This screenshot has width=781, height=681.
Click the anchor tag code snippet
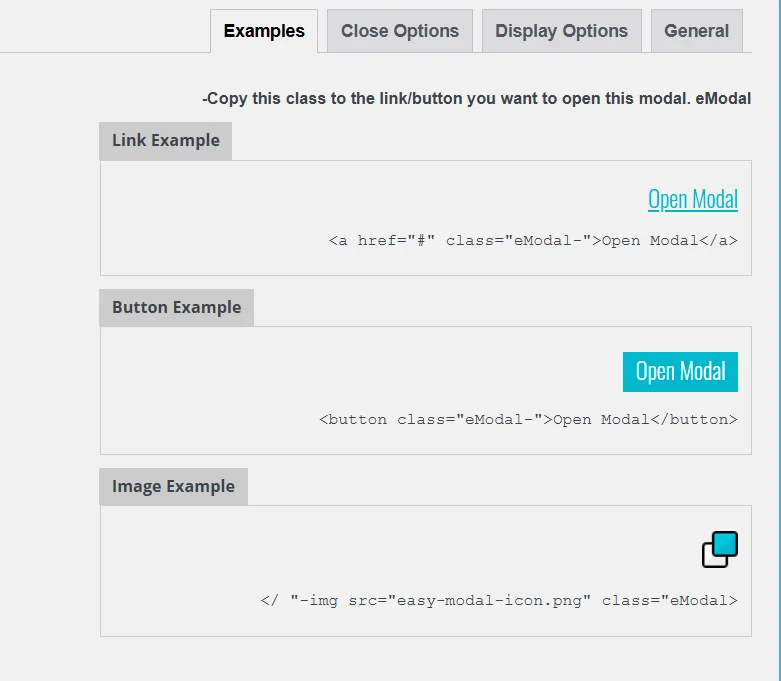pyautogui.click(x=533, y=241)
